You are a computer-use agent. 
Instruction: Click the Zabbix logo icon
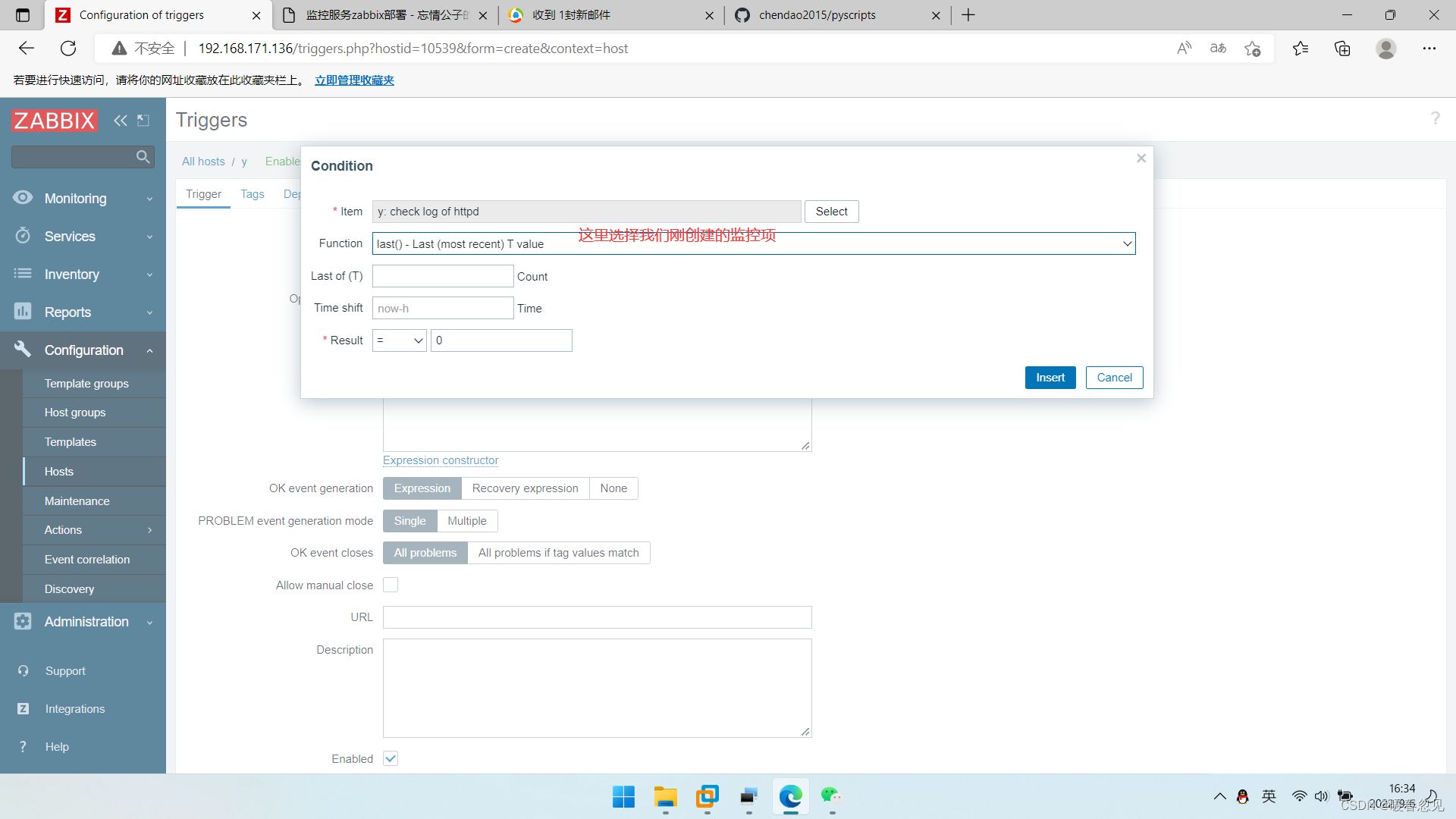(x=54, y=119)
